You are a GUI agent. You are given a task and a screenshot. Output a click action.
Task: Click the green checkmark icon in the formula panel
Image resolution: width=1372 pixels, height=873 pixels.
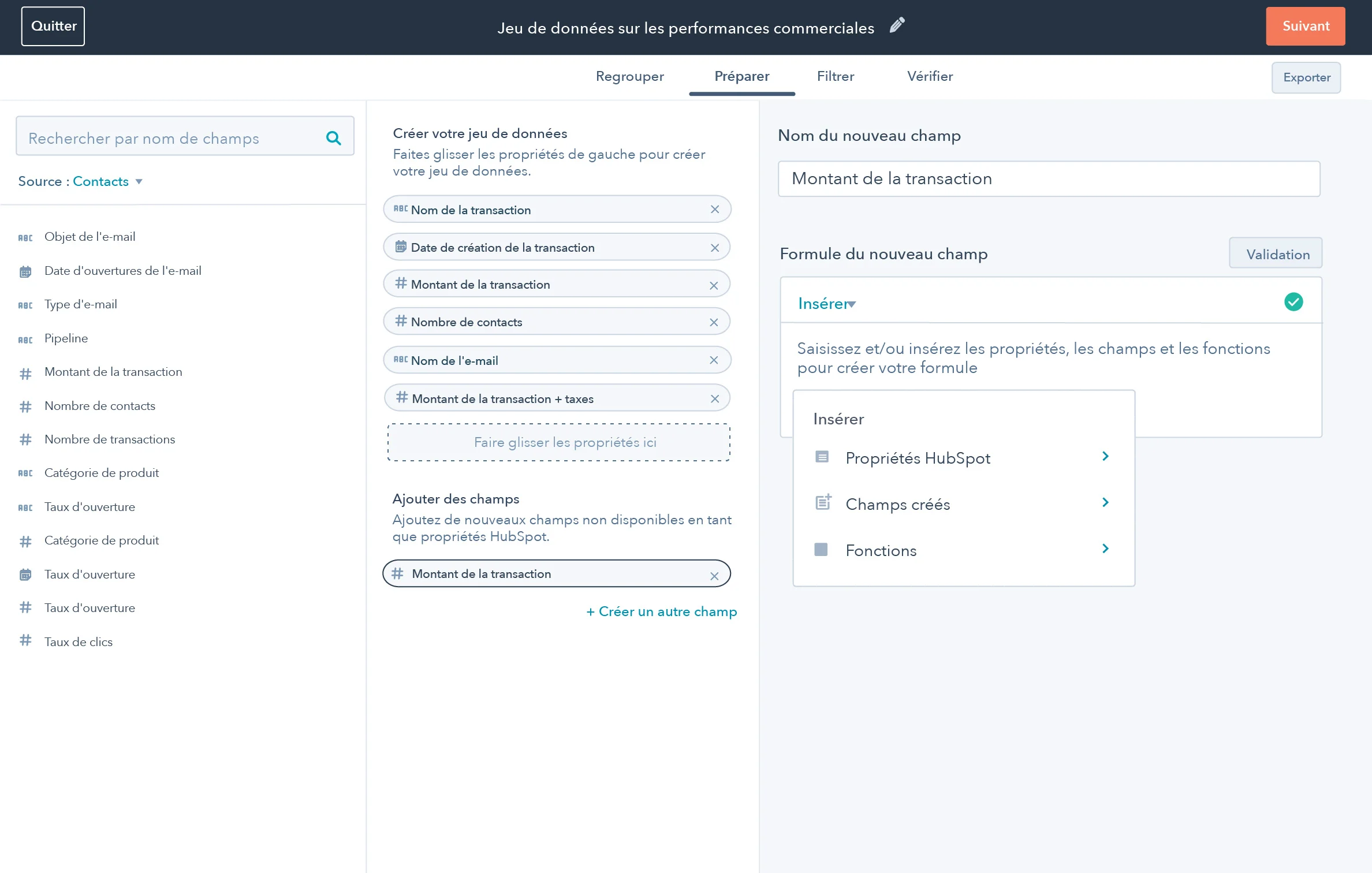tap(1294, 301)
